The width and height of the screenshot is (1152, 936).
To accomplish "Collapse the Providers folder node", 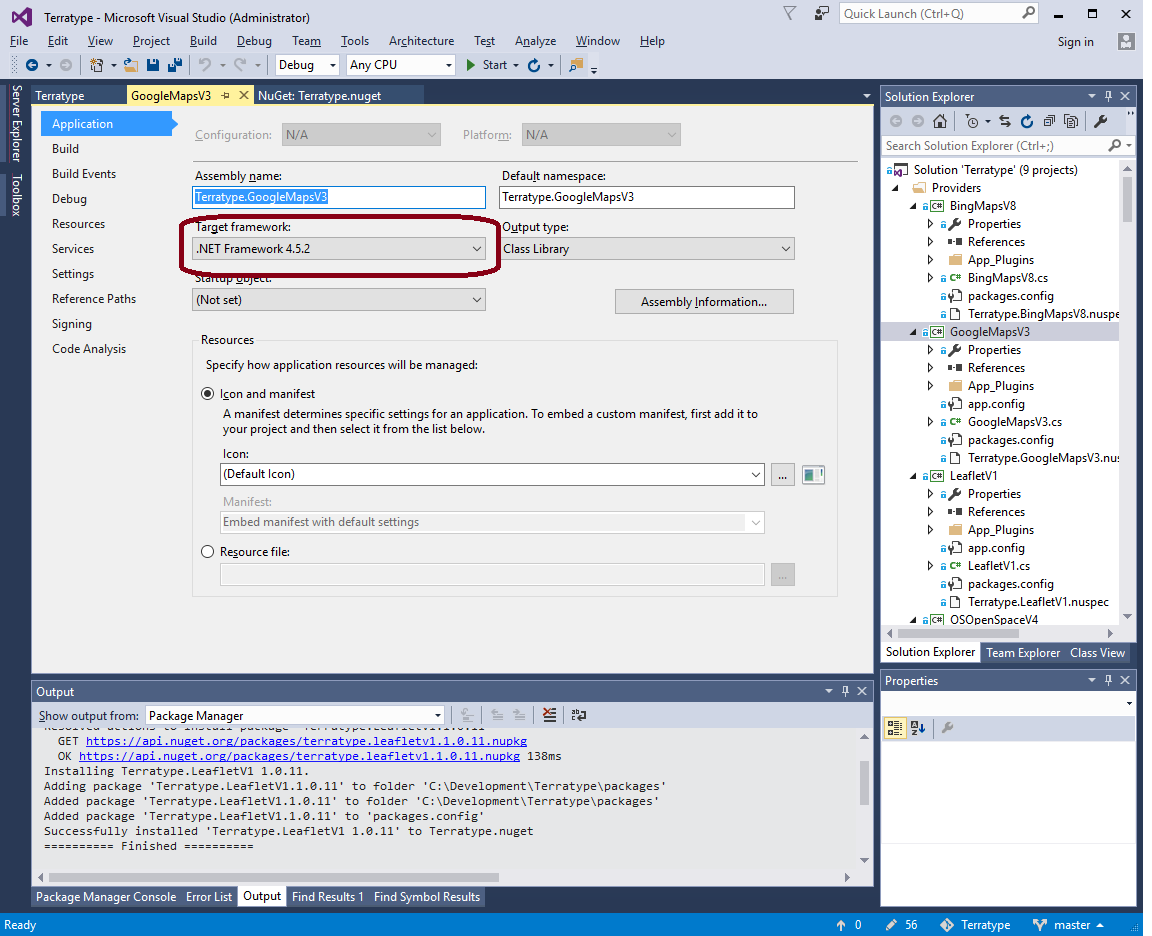I will click(896, 188).
